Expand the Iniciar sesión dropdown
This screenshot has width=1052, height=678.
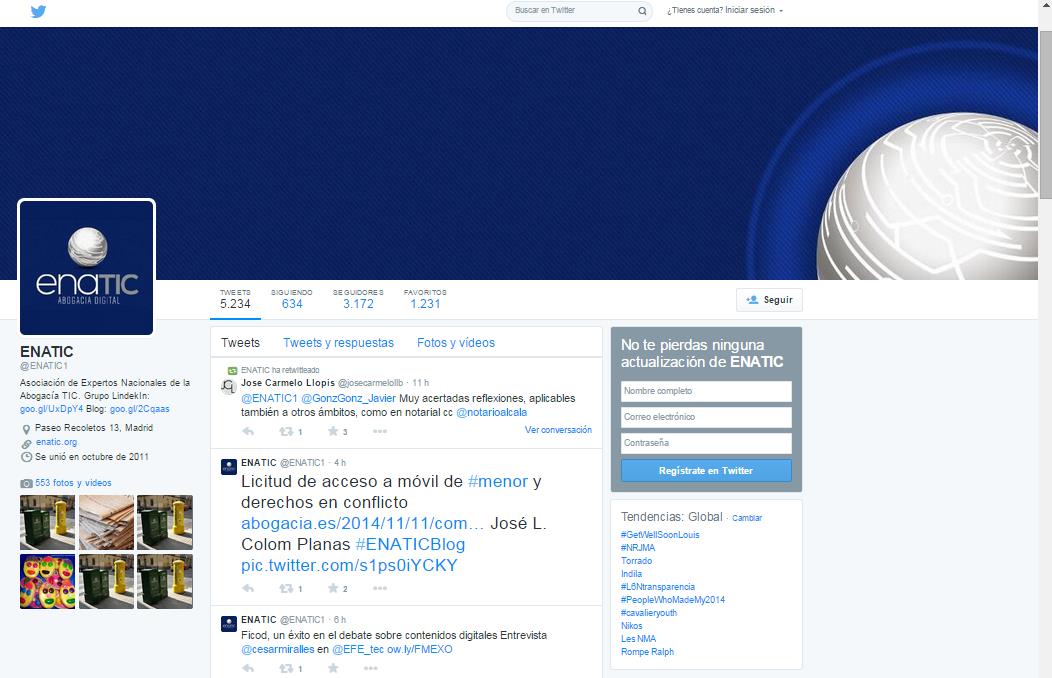tap(725, 11)
